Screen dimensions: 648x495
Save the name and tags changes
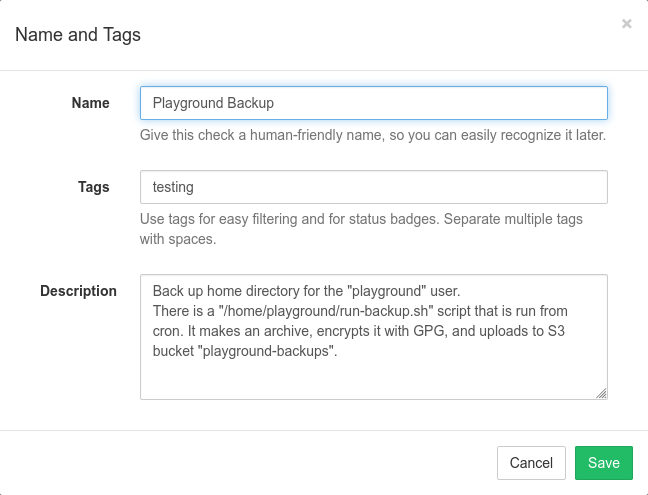click(x=603, y=463)
